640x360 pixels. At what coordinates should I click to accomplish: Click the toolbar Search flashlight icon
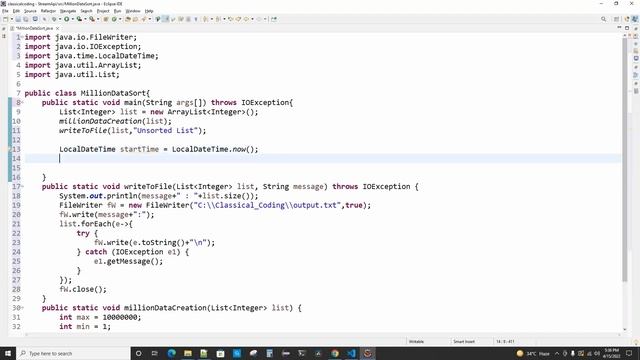coord(144,19)
